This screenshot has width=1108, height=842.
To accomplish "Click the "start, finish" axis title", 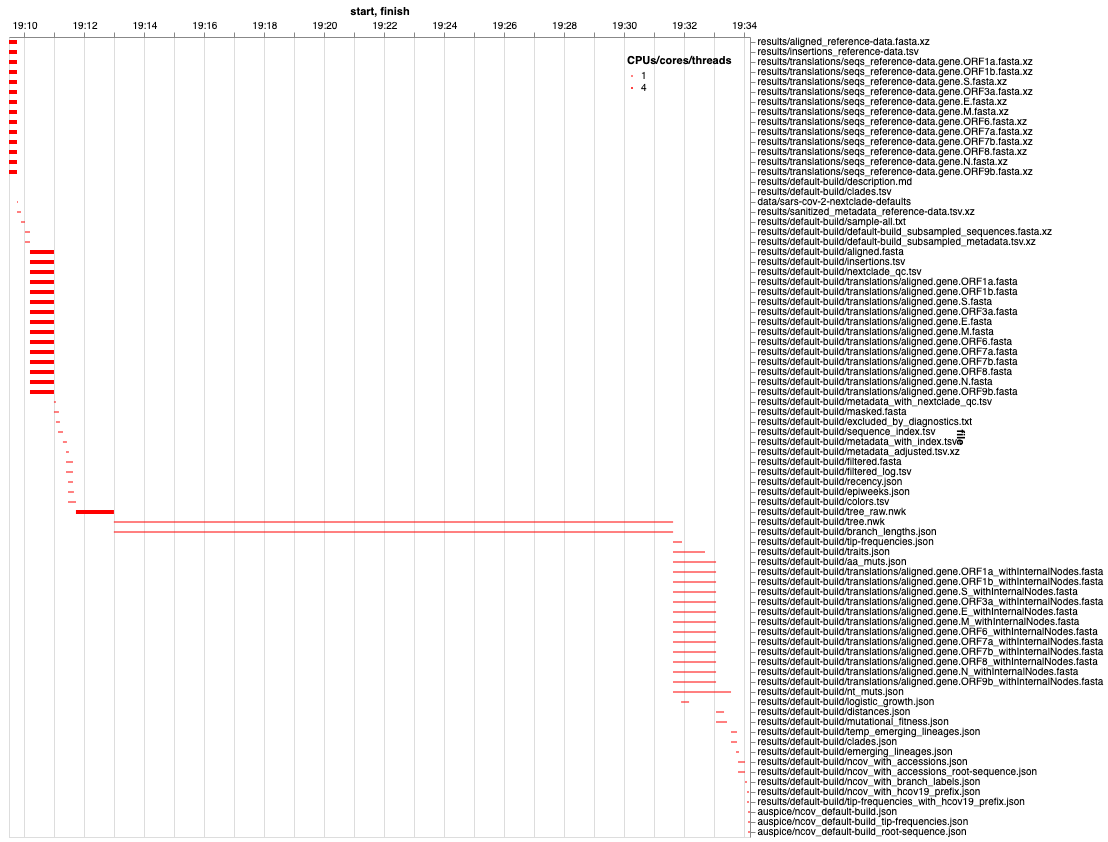I will pyautogui.click(x=379, y=11).
